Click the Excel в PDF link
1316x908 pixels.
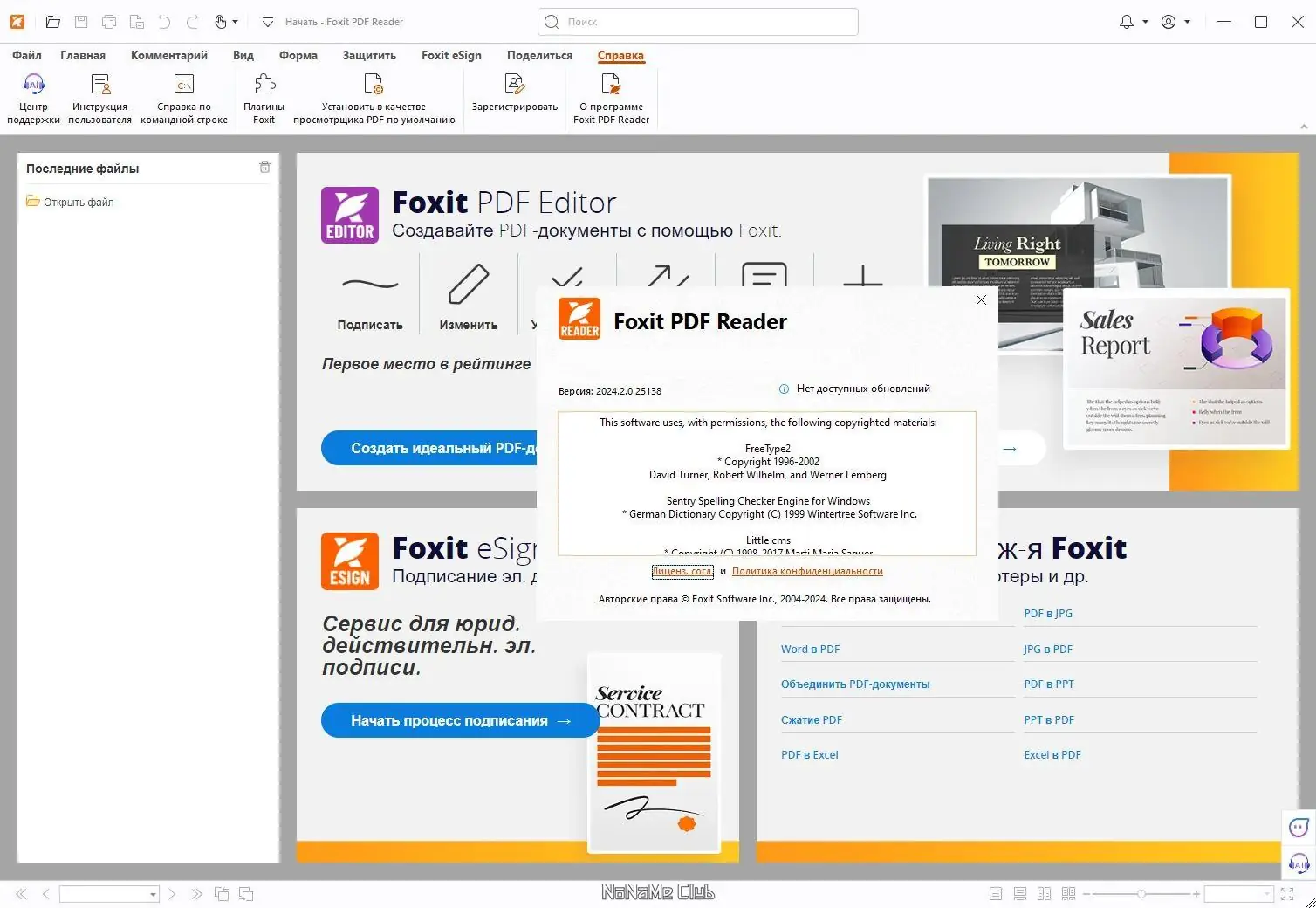pos(1052,754)
